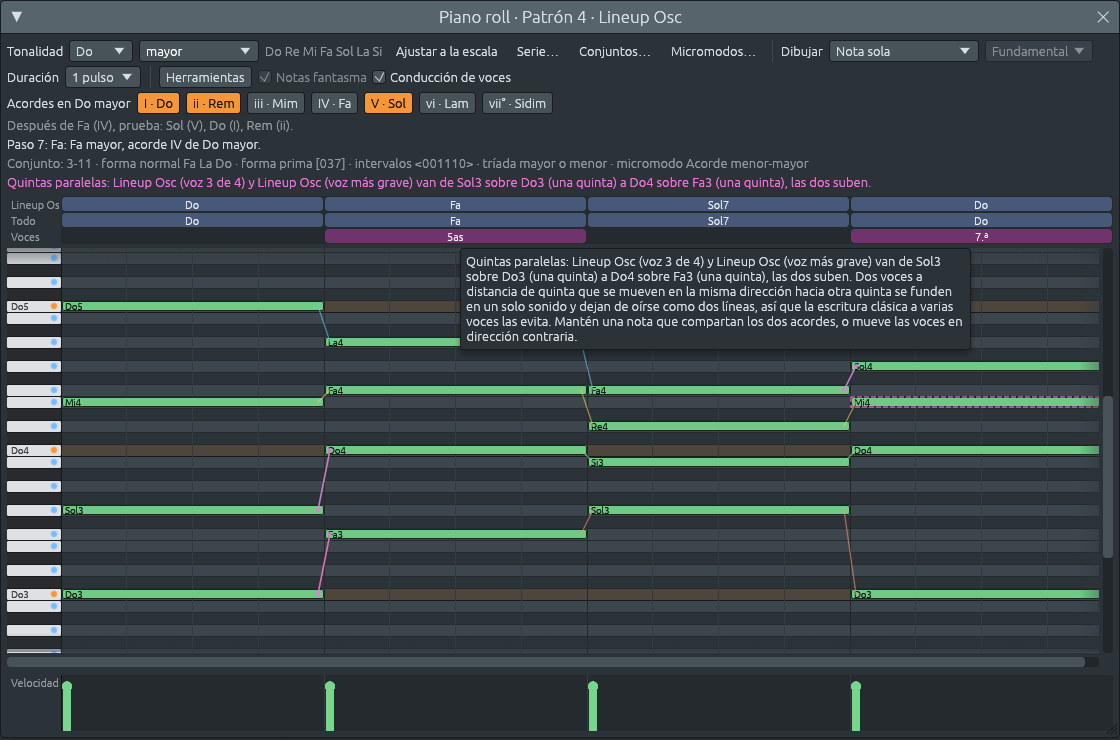The height and width of the screenshot is (740, 1120).
Task: Select the Do5 note in the grid
Action: pos(192,306)
